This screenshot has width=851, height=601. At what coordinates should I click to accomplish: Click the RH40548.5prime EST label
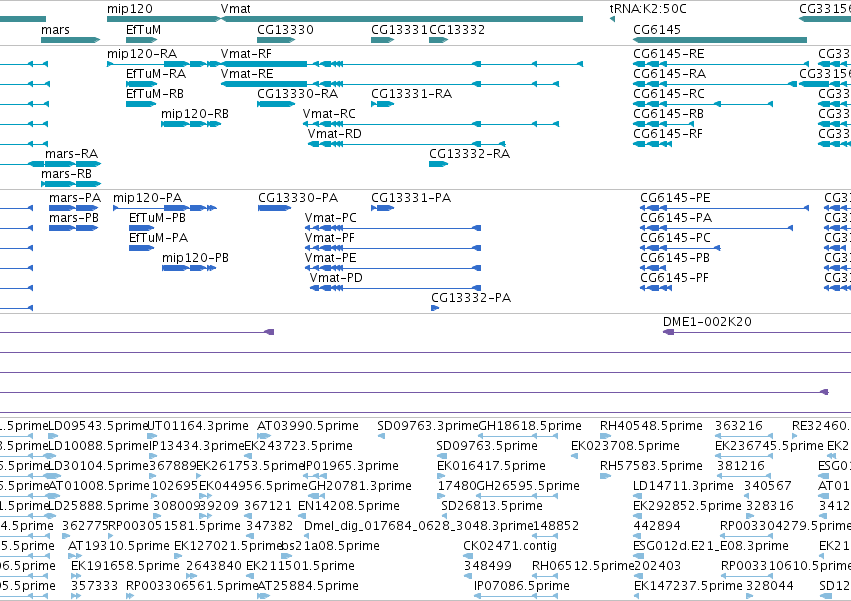pos(651,426)
